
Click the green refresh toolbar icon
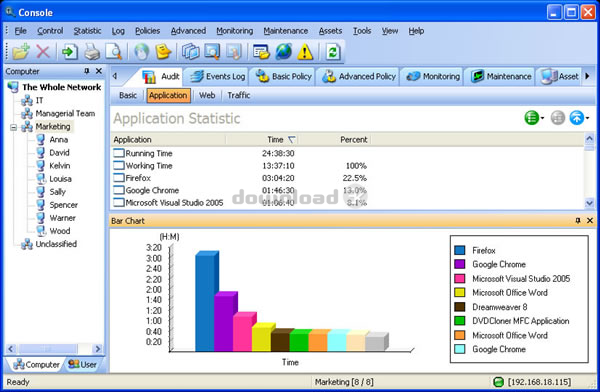(x=333, y=52)
